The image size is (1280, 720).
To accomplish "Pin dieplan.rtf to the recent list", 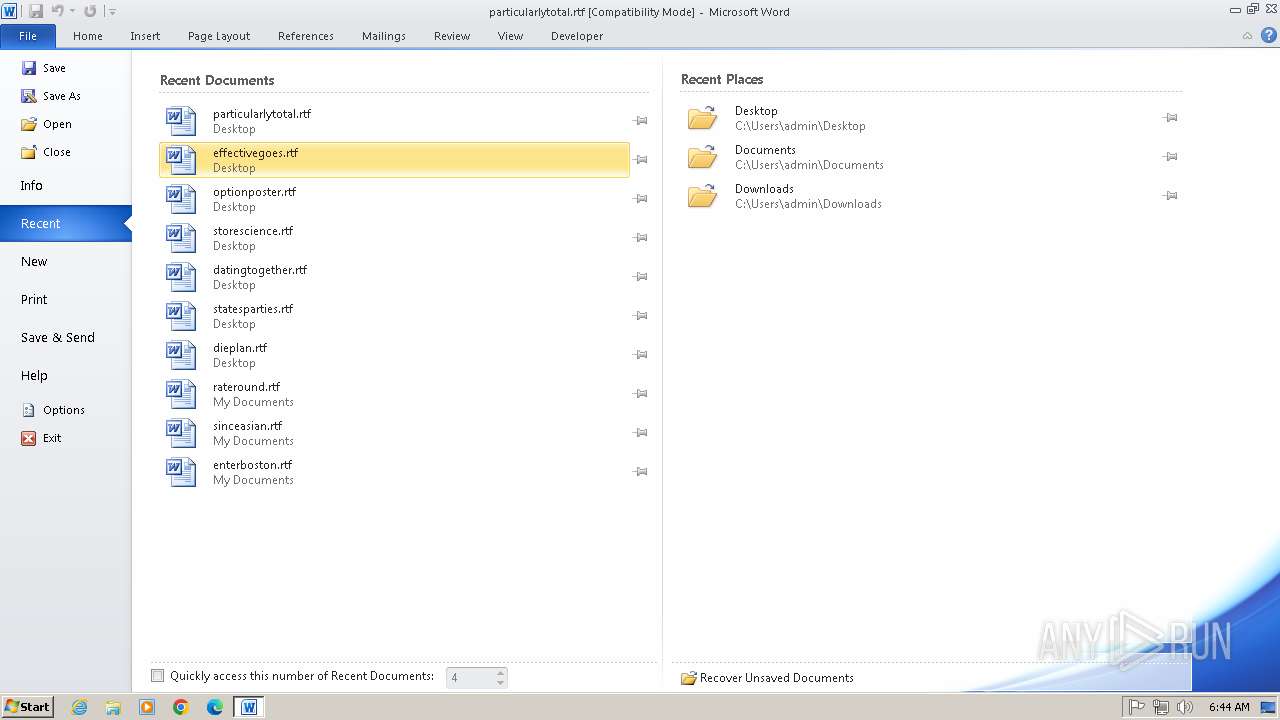I will tap(640, 355).
